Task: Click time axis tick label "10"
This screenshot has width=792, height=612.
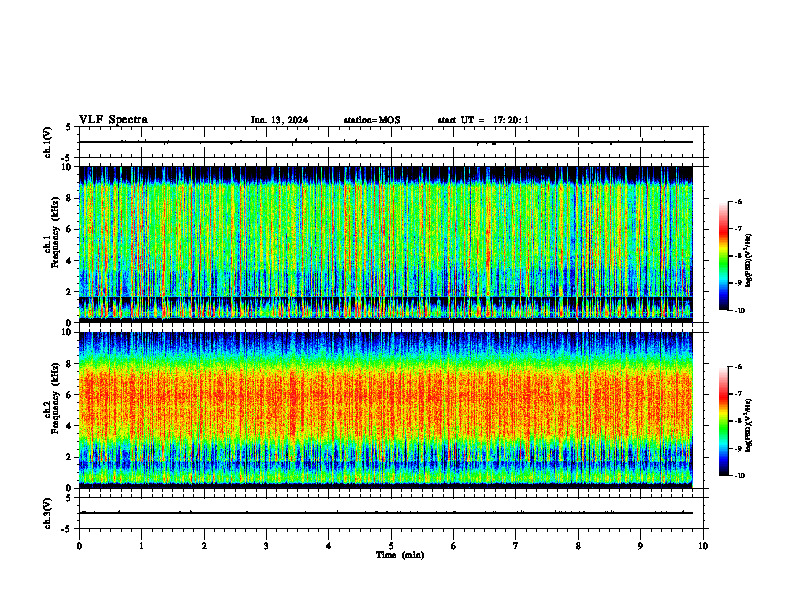Action: point(703,546)
